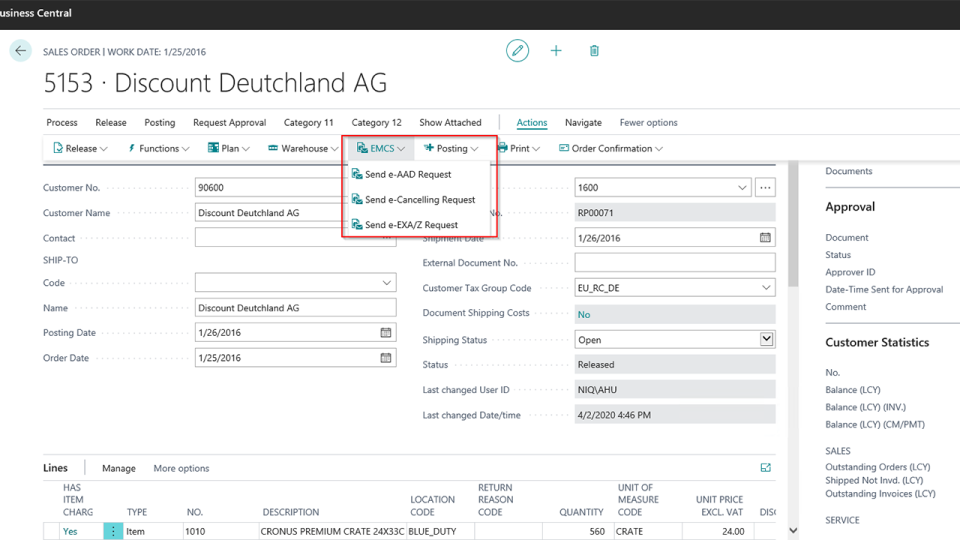Open the top-row Release menu

tap(111, 122)
